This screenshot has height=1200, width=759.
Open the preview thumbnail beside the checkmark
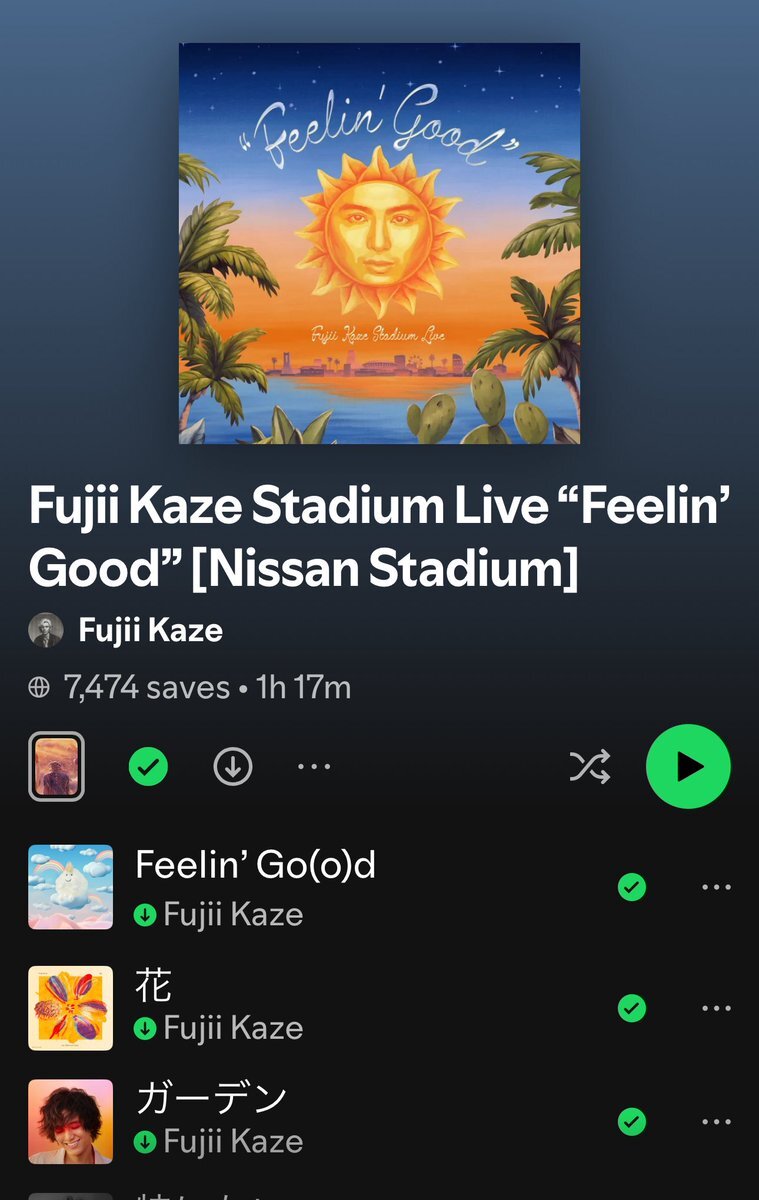tap(56, 767)
